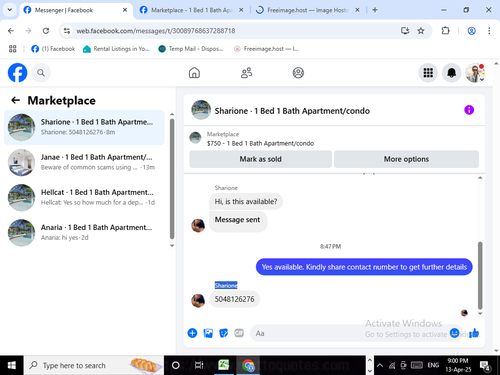This screenshot has width=500, height=375.
Task: Bookmark this page with star icon
Action: coord(421,31)
